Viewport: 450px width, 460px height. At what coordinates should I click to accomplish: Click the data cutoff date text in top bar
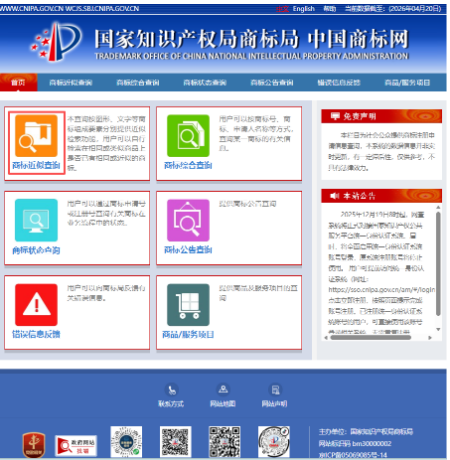click(393, 9)
